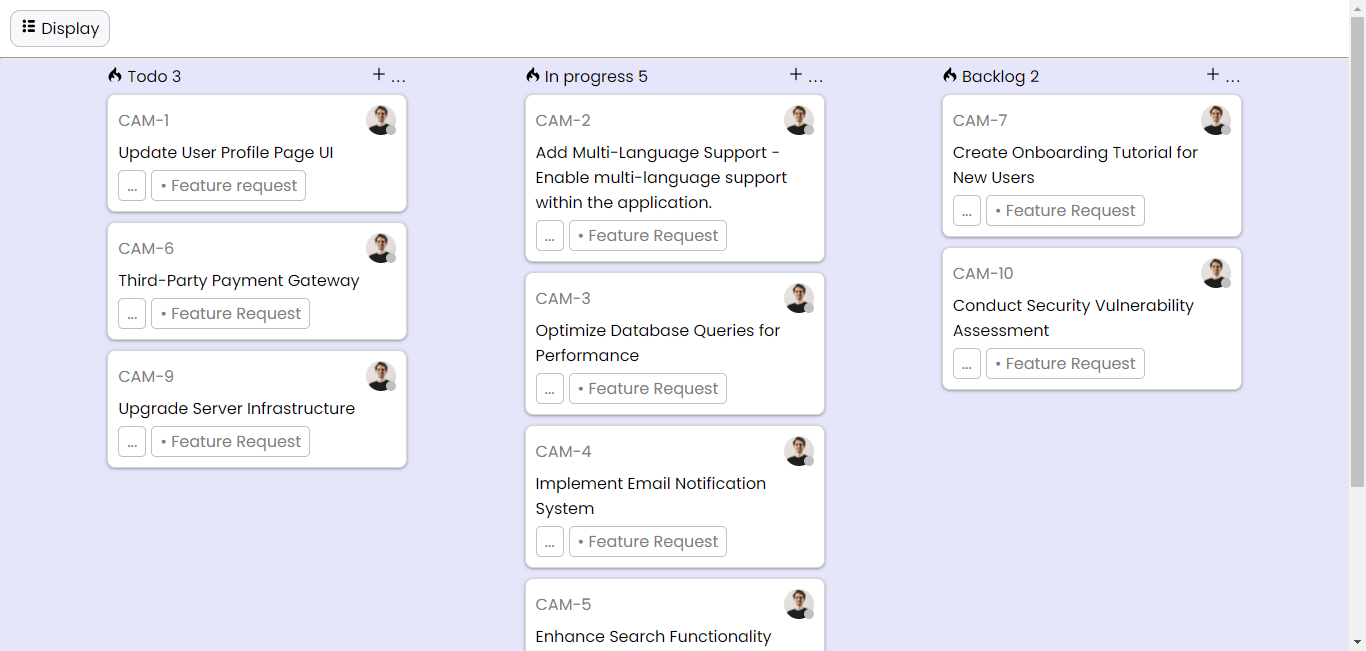
Task: Open the In progress column's overflow menu
Action: (816, 78)
